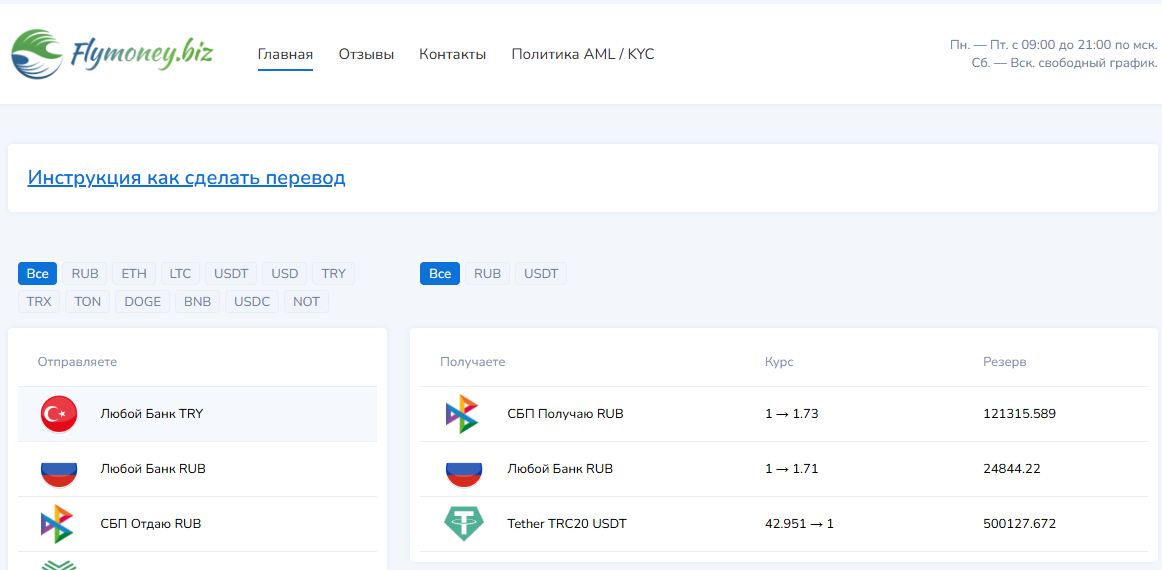Click the Сб. — Вск. свободный график text
The height and width of the screenshot is (570, 1162).
tap(1064, 64)
